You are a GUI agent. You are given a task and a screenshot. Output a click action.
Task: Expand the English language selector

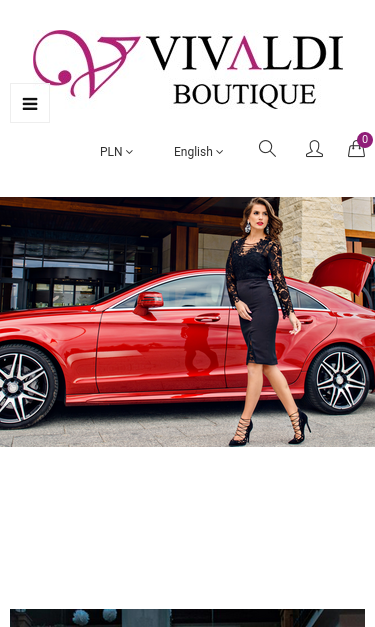pyautogui.click(x=198, y=152)
